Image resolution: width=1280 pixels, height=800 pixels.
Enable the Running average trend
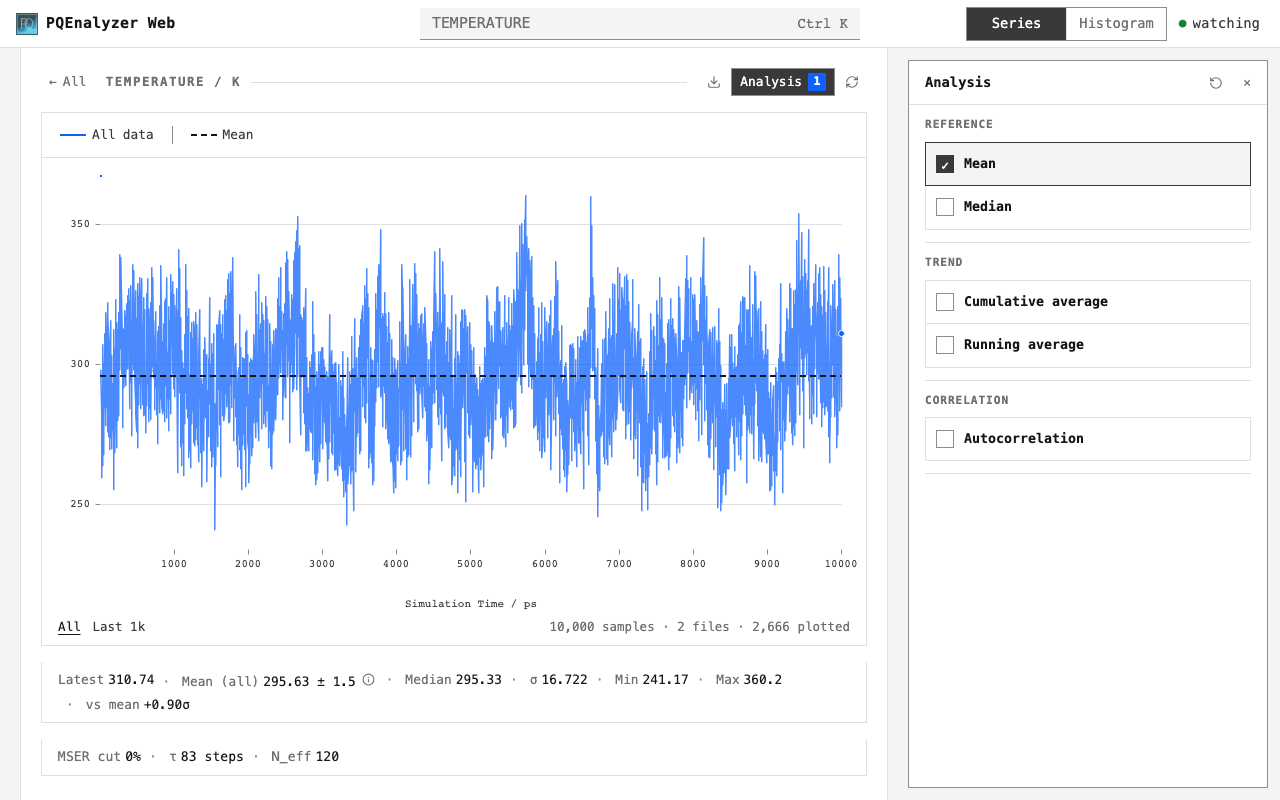coord(945,345)
